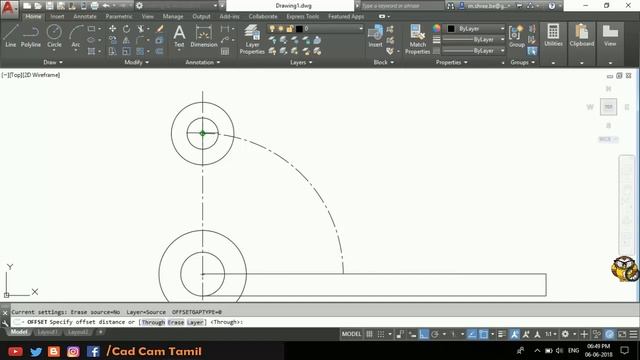Viewport: 640px width, 360px height.
Task: Click the search keyword input field
Action: click(402, 6)
